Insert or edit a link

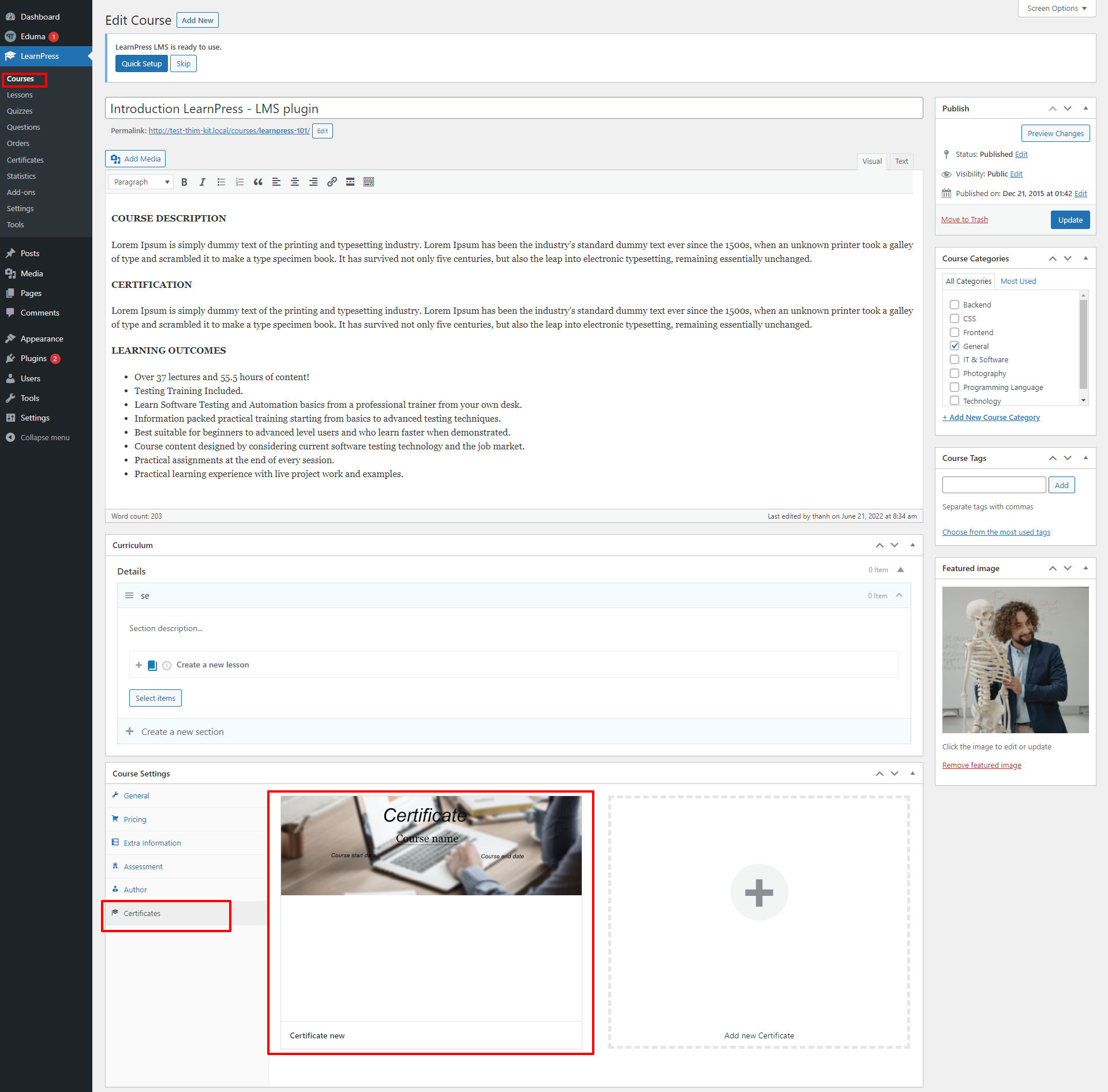[332, 182]
